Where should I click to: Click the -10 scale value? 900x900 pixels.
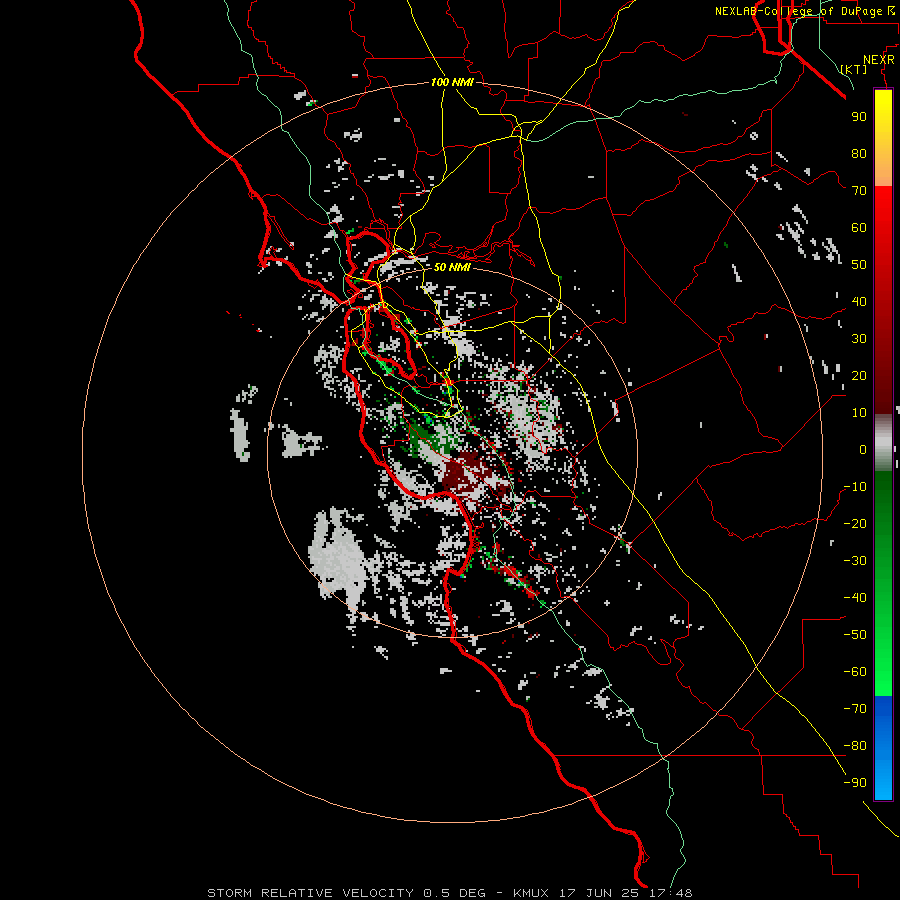pos(855,487)
